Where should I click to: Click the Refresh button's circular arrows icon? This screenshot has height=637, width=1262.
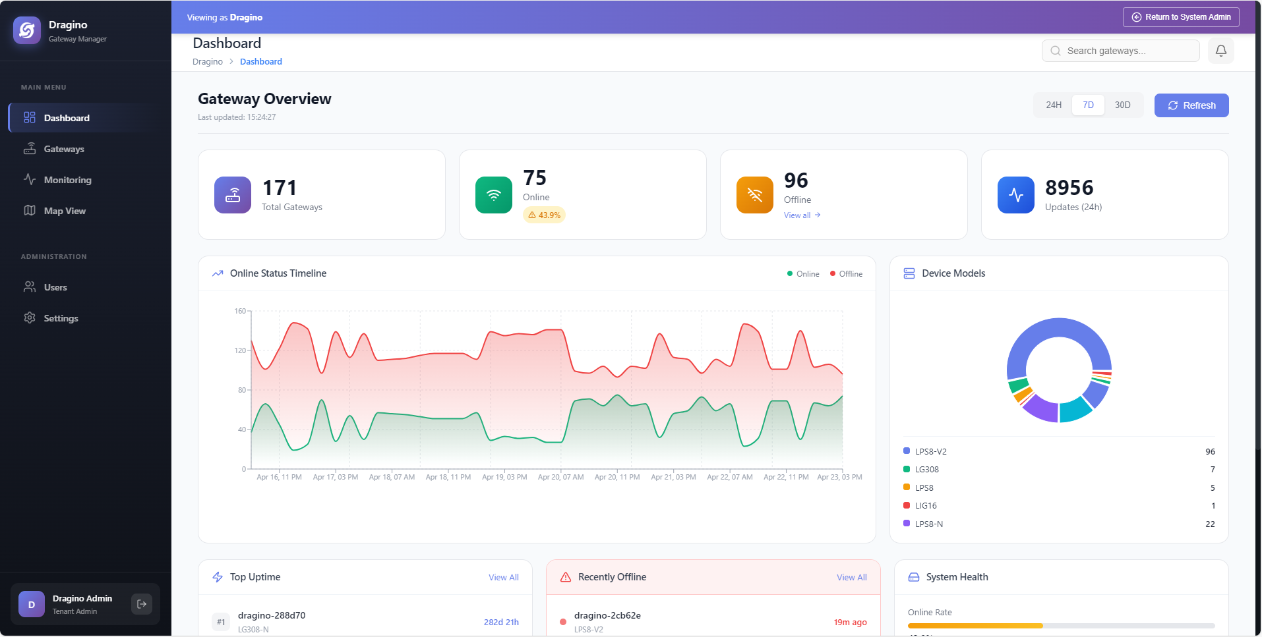click(x=1173, y=105)
